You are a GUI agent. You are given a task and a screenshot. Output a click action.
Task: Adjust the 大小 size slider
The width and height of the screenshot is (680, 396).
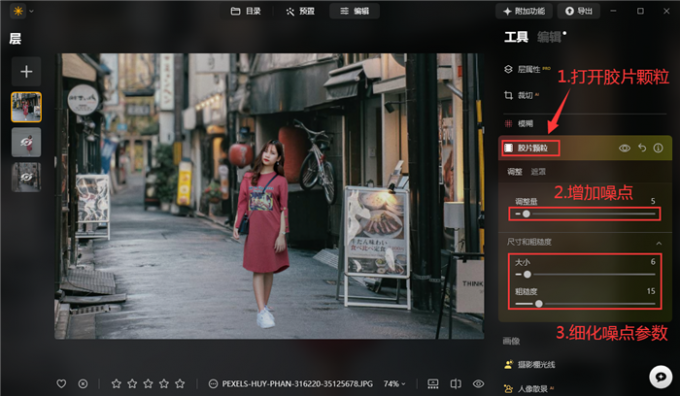click(585, 275)
